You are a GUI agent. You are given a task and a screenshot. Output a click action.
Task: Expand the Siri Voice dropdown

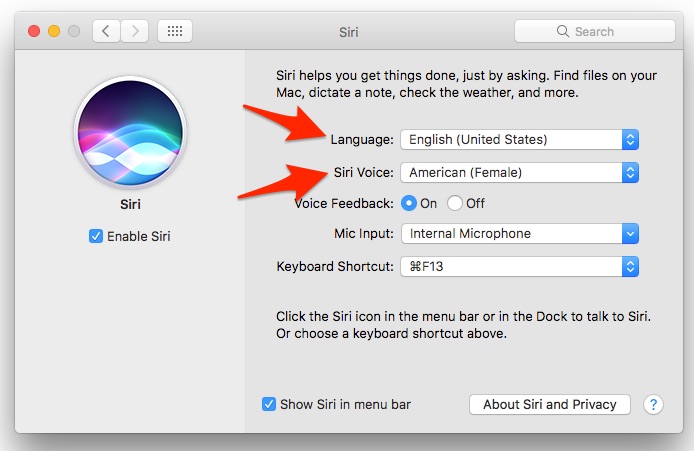pyautogui.click(x=519, y=173)
